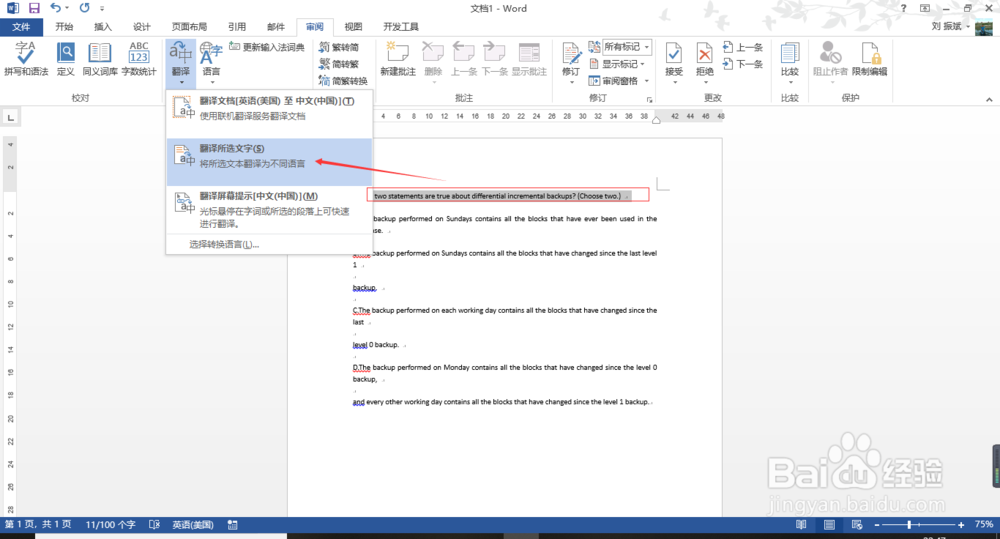
Task: Open the undo history dropdown arrow
Action: pos(66,8)
